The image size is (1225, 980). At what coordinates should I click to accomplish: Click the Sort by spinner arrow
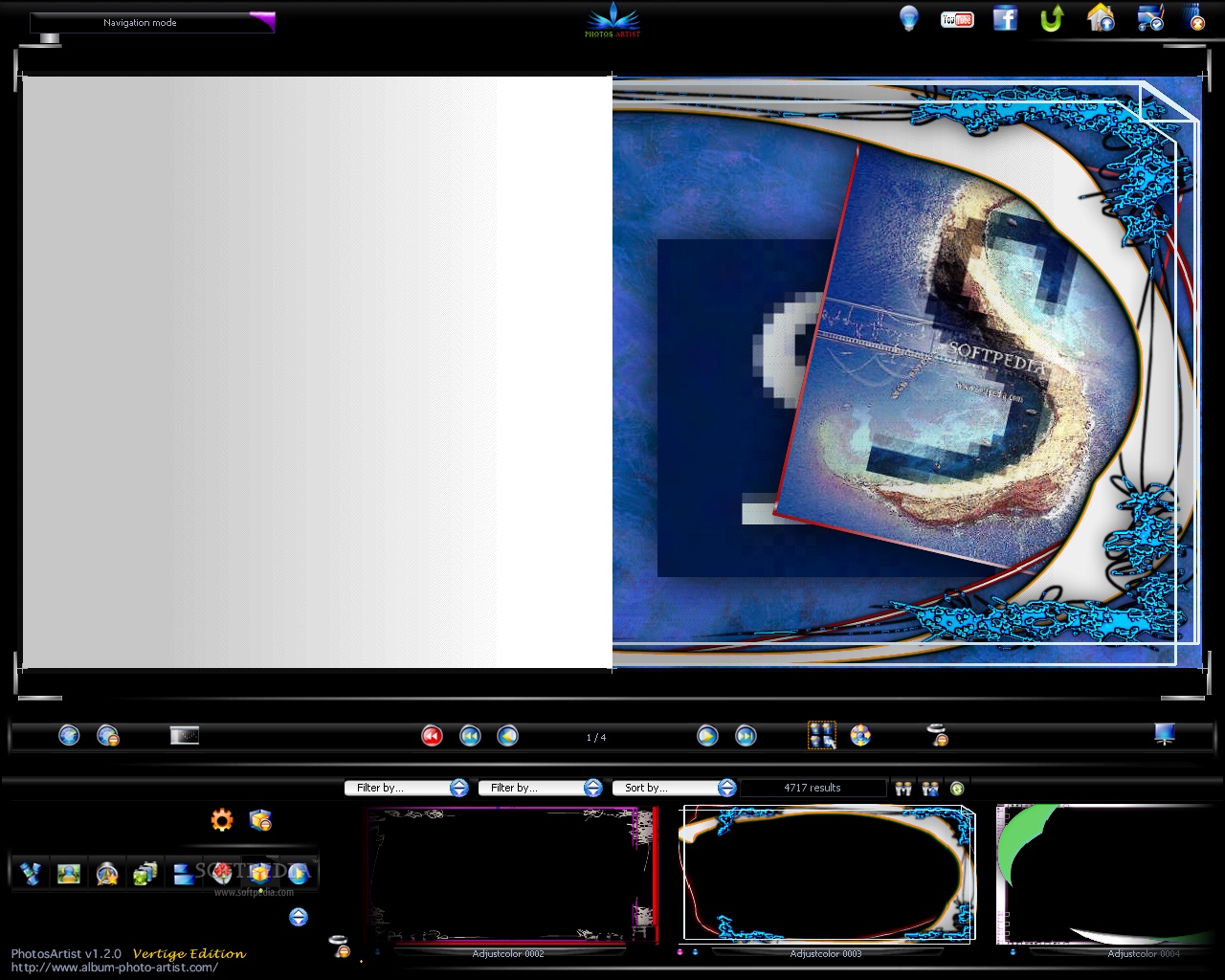(727, 788)
